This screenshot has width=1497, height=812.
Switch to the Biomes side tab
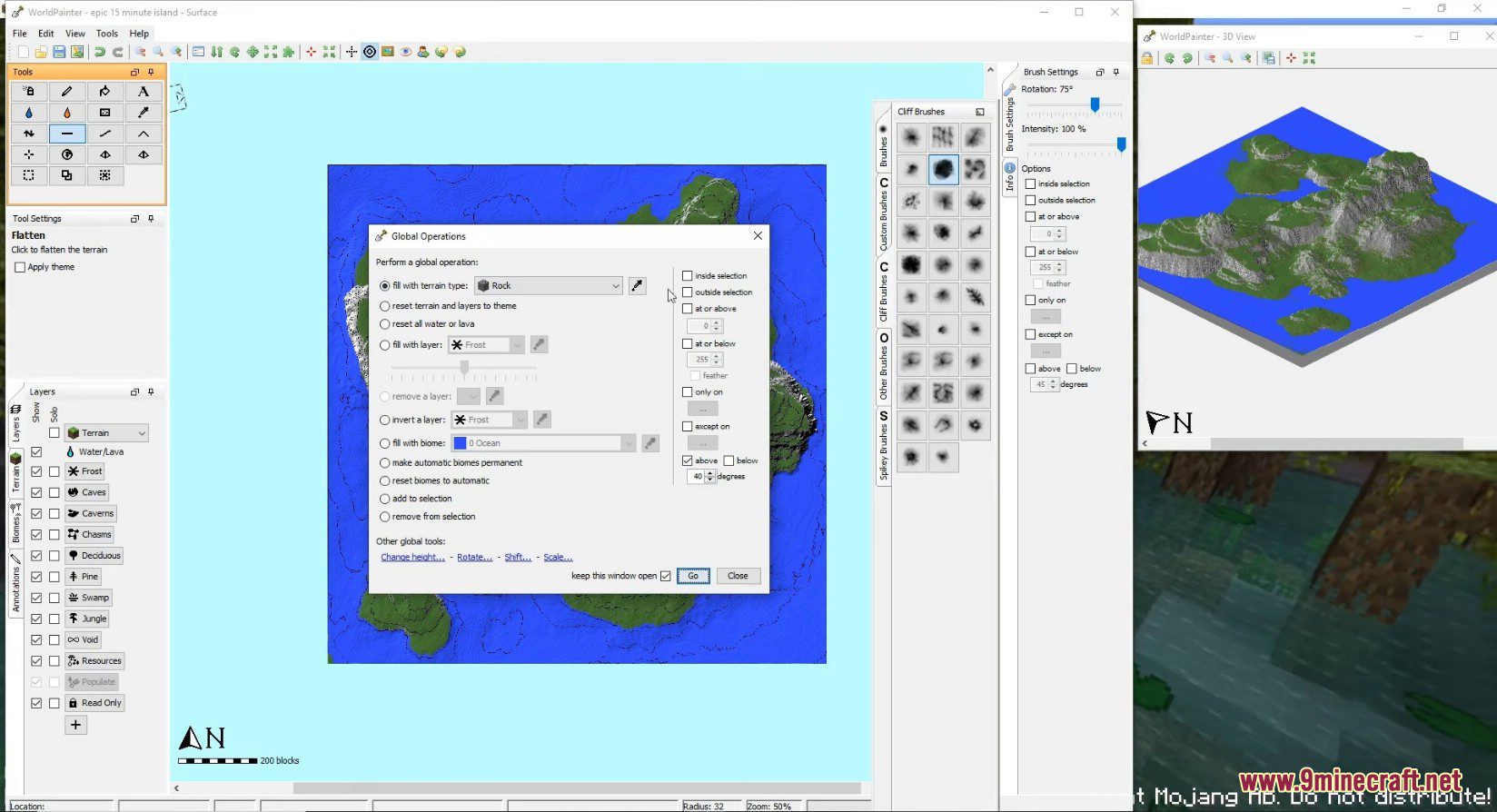[x=15, y=522]
